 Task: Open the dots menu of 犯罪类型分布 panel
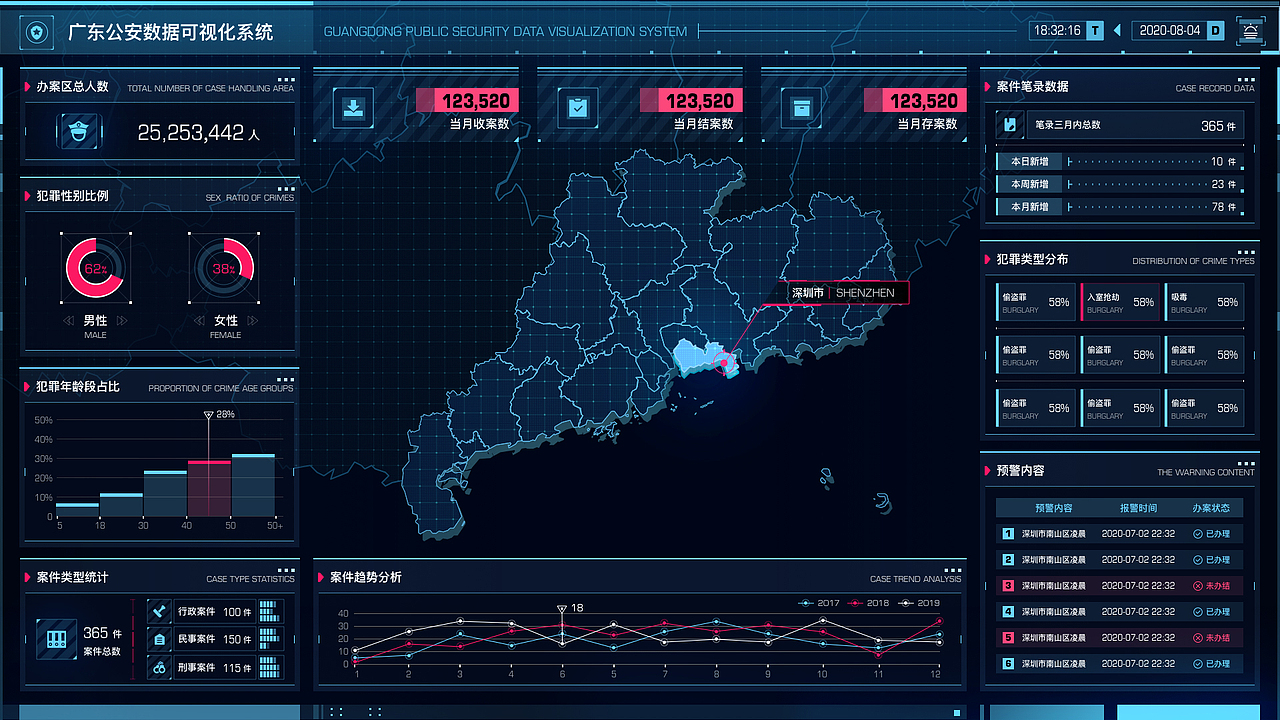coord(1246,251)
